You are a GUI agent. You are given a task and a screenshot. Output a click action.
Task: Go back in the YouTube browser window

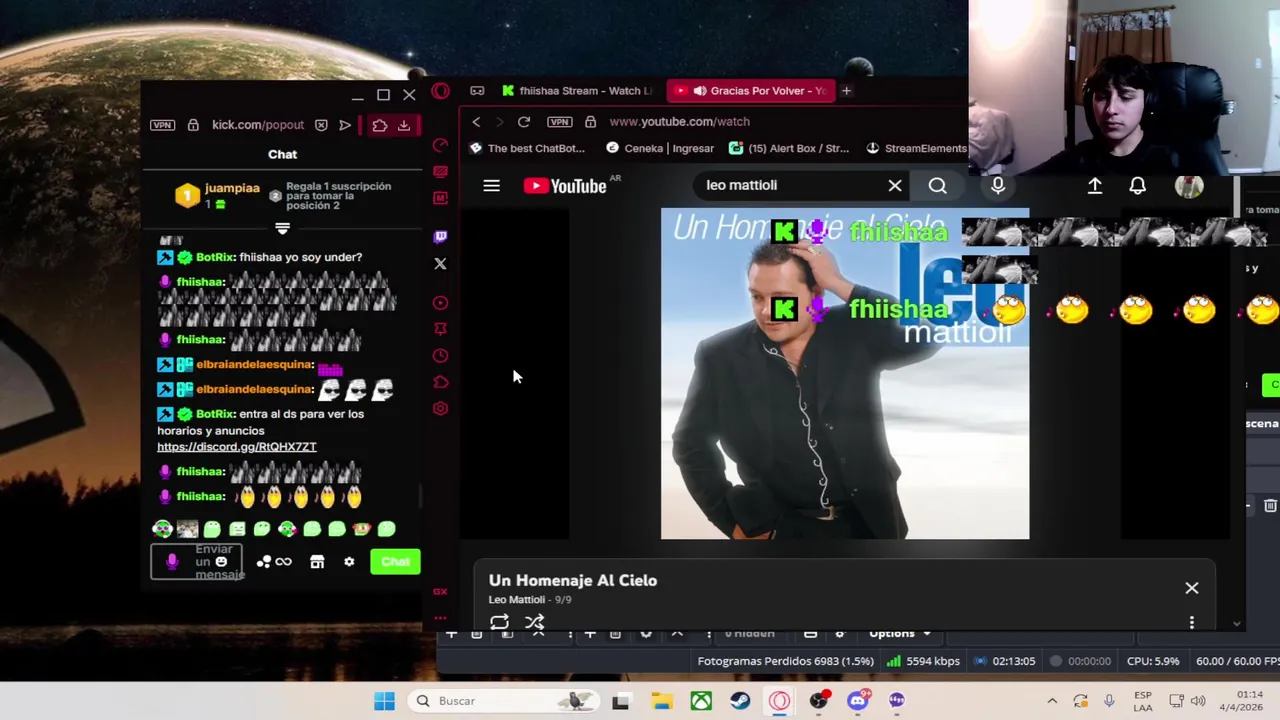tap(476, 122)
